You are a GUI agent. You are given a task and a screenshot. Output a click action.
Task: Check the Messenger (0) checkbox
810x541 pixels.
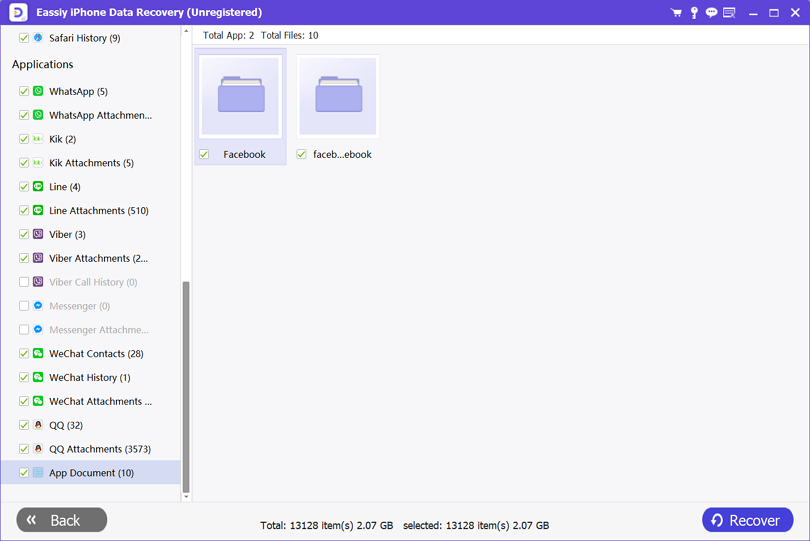point(24,306)
